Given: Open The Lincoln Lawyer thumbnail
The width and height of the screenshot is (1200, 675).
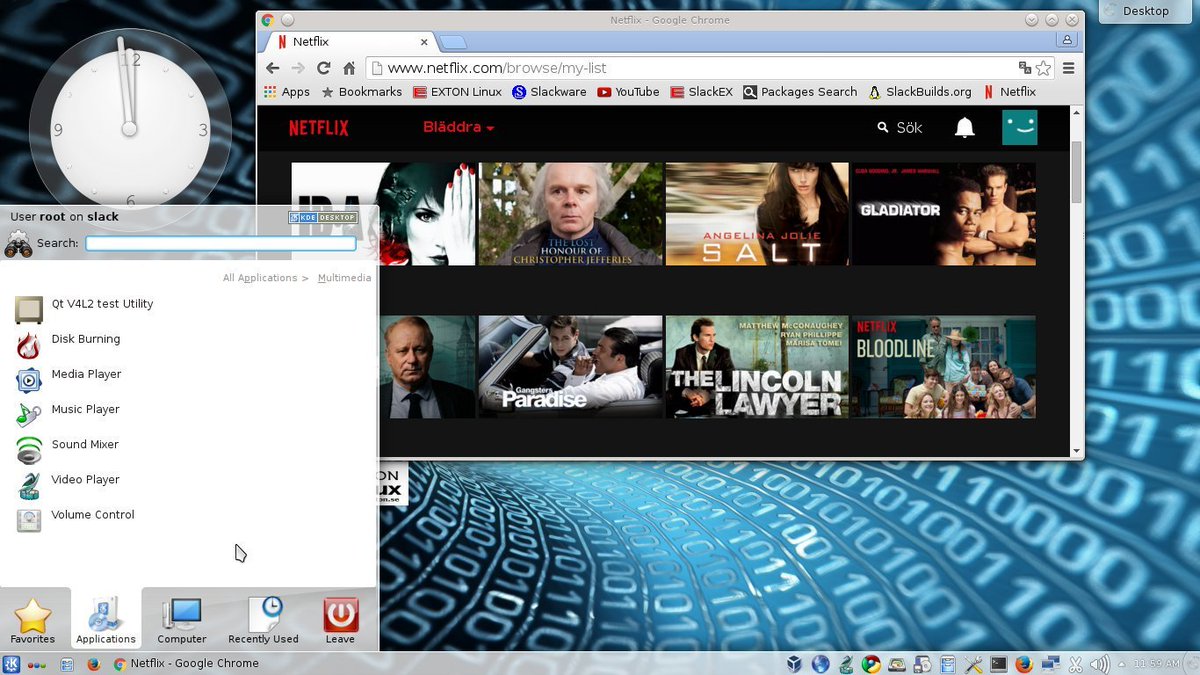Looking at the screenshot, I should click(x=757, y=367).
